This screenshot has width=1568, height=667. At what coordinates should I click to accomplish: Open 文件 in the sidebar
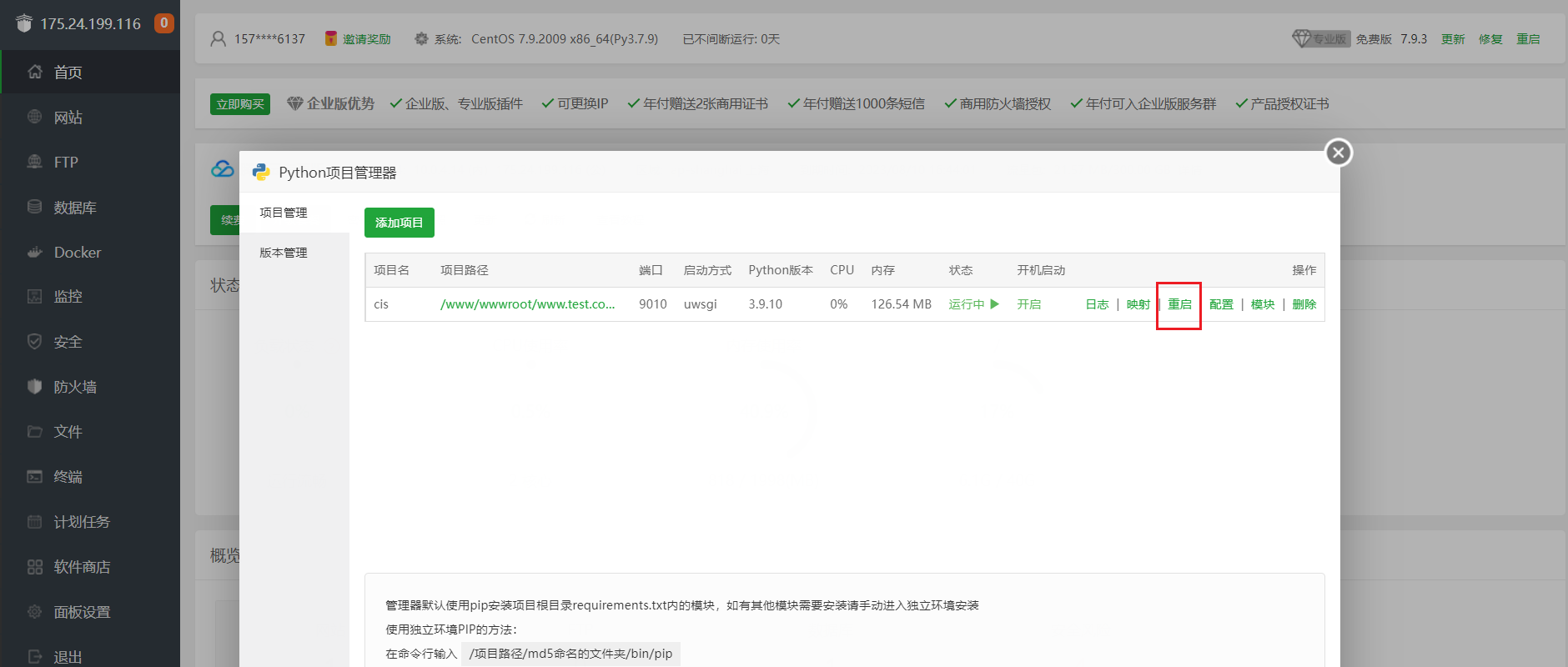coord(90,432)
